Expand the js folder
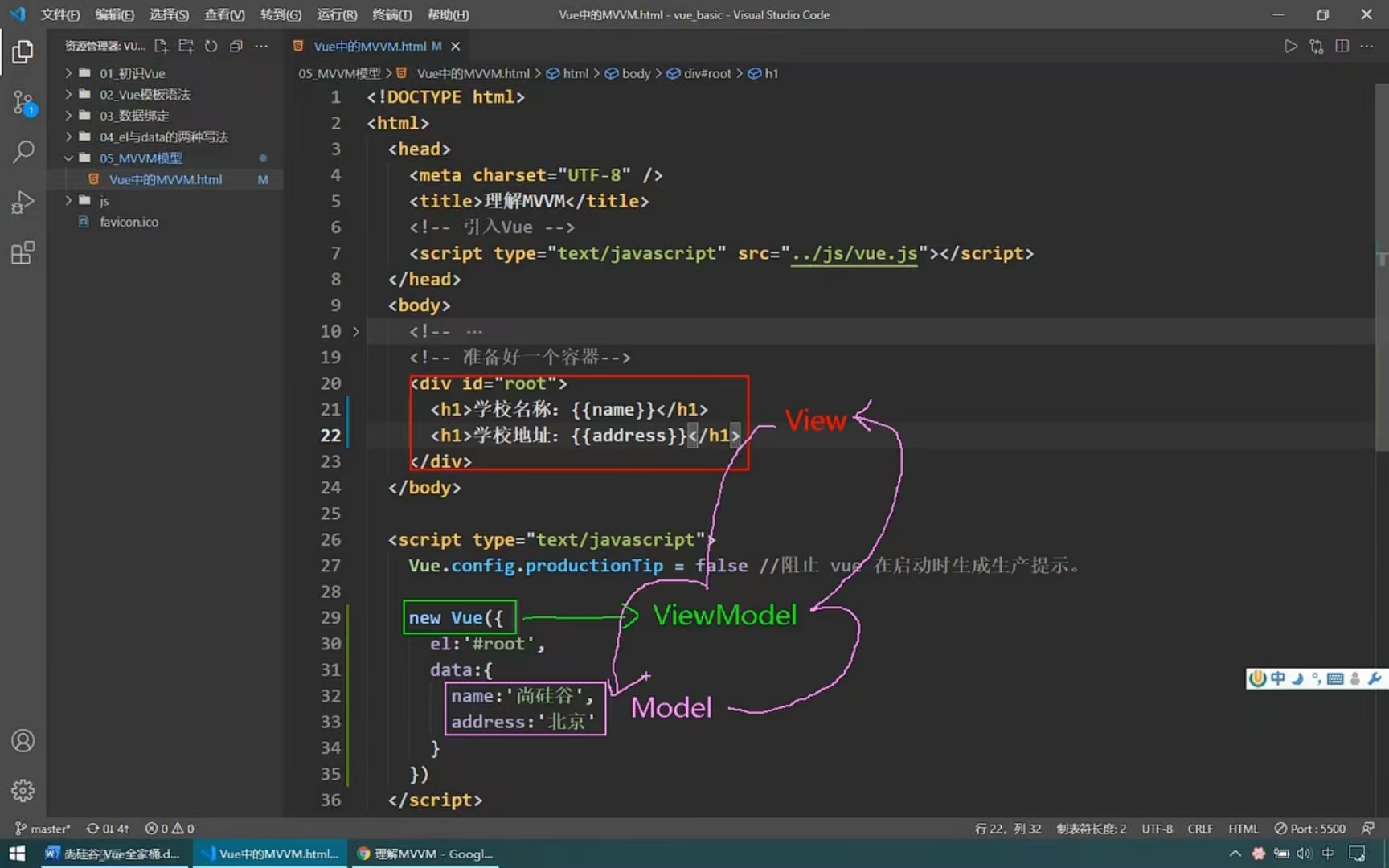 (165, 200)
